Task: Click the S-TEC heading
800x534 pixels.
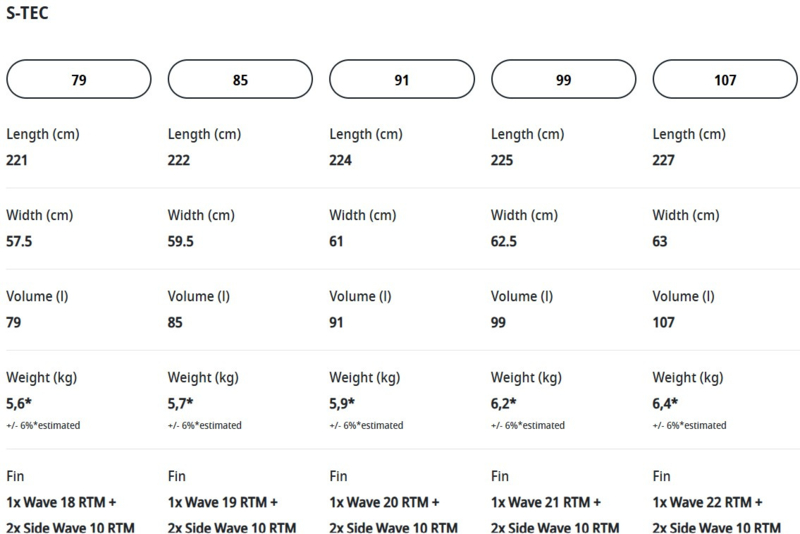Action: [x=28, y=14]
